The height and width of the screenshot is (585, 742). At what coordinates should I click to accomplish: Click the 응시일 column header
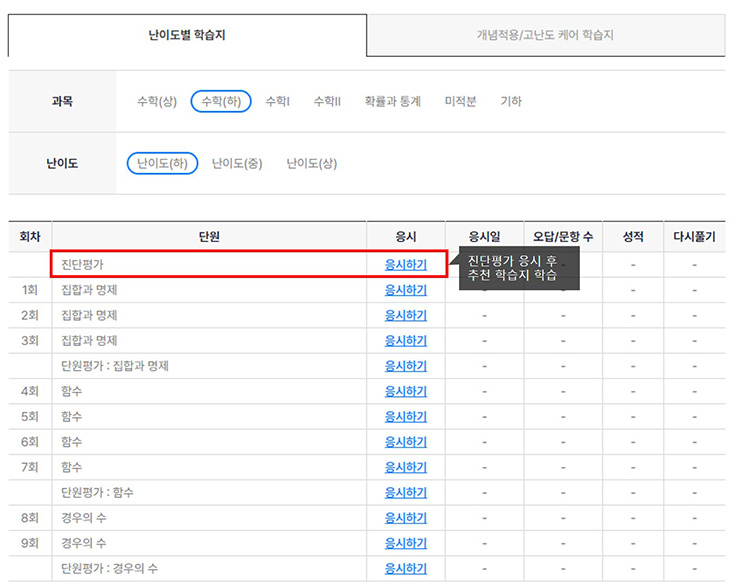coord(484,236)
